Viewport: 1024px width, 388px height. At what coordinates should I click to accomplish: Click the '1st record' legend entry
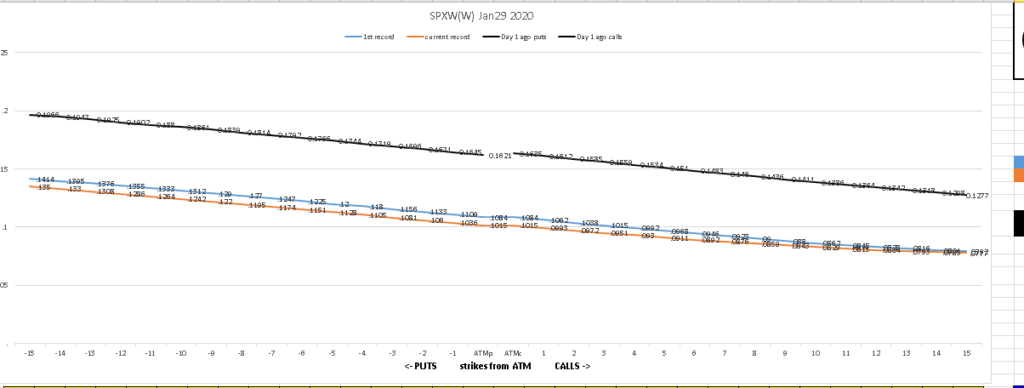point(370,37)
